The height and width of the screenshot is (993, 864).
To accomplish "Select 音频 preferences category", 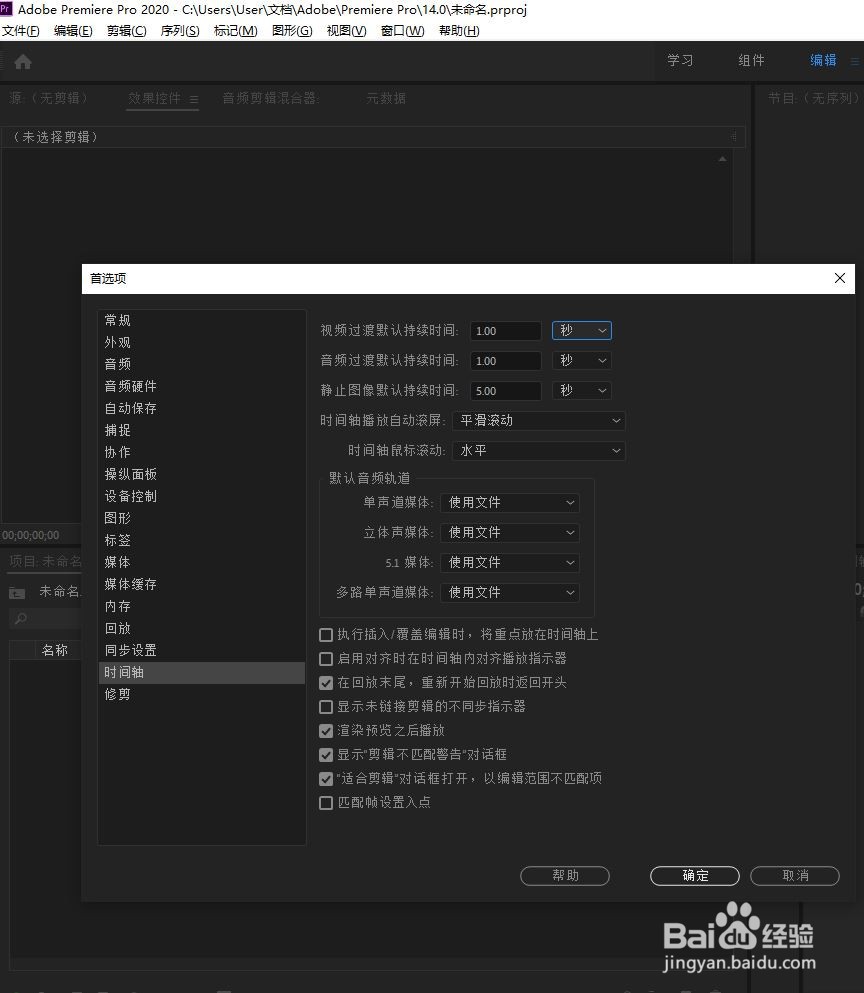I will point(201,364).
